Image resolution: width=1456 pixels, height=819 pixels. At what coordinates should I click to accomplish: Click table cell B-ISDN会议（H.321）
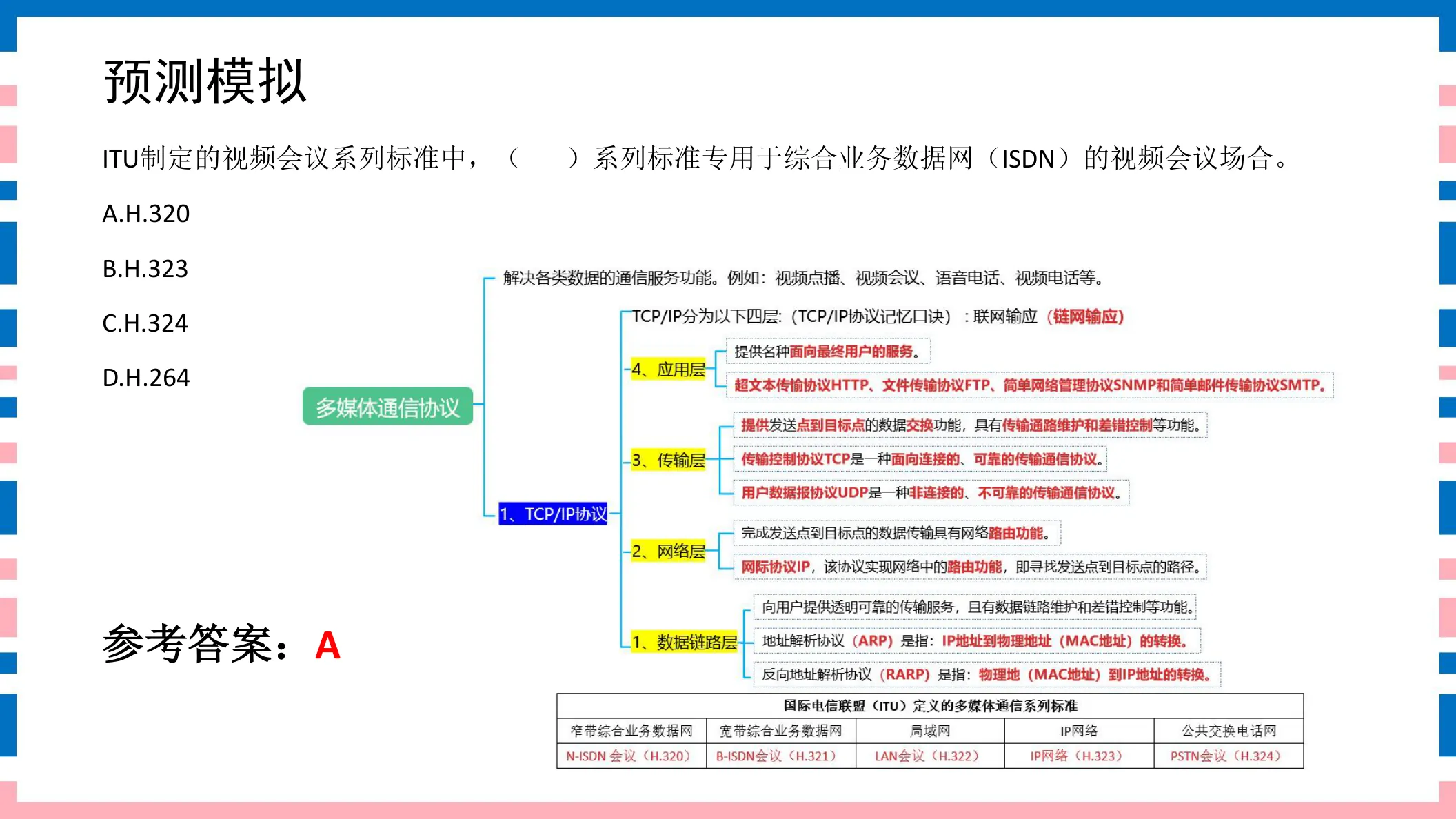tap(781, 756)
